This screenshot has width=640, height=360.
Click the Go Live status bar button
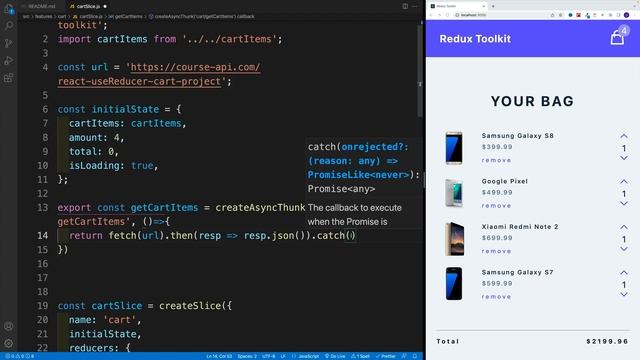pyautogui.click(x=335, y=356)
